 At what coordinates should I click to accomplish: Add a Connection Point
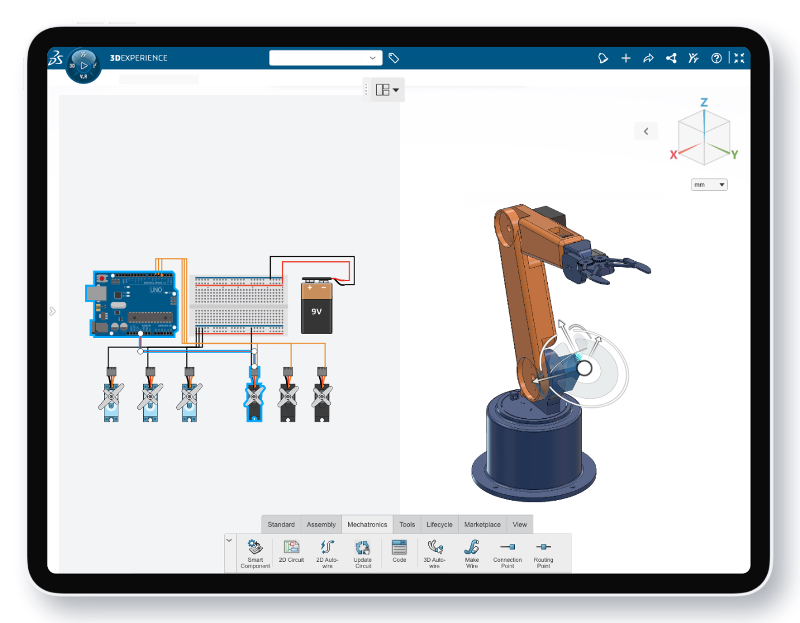[x=507, y=553]
